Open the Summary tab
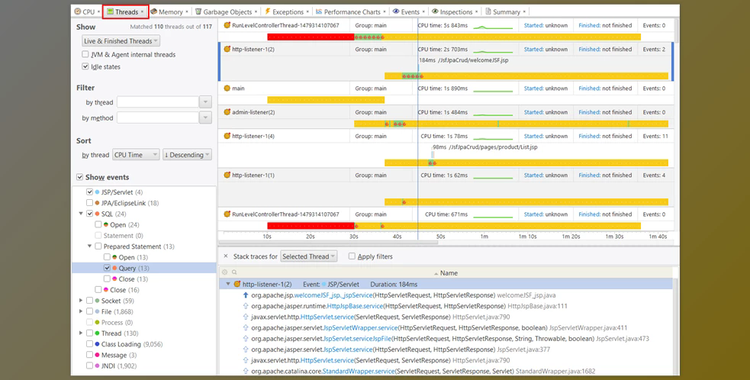This screenshot has width=750, height=380. (506, 12)
